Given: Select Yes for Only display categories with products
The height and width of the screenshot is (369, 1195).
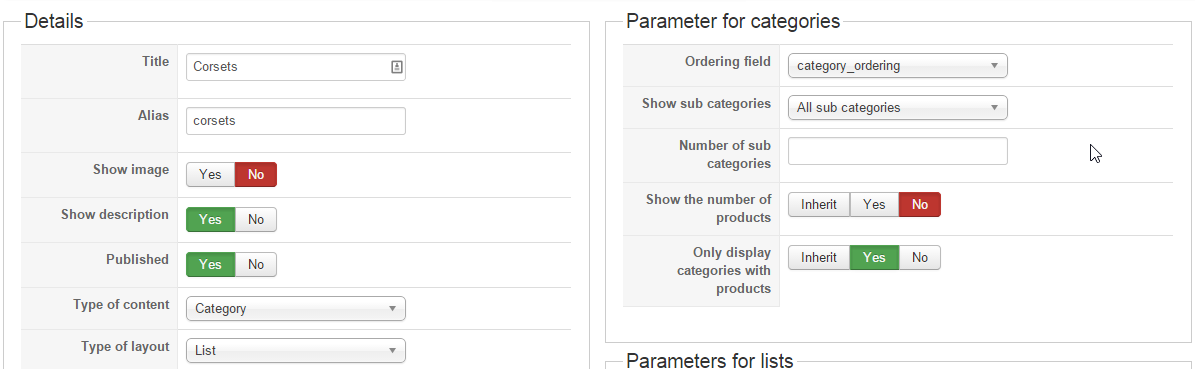Looking at the screenshot, I should pos(874,258).
